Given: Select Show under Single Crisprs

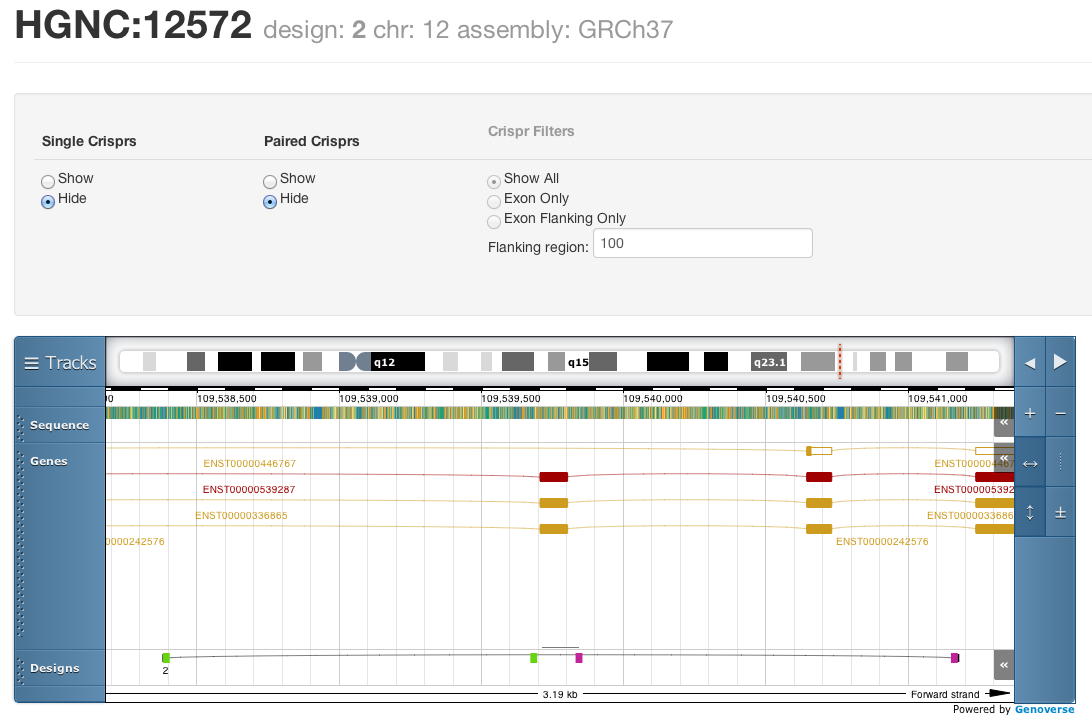Looking at the screenshot, I should 48,182.
